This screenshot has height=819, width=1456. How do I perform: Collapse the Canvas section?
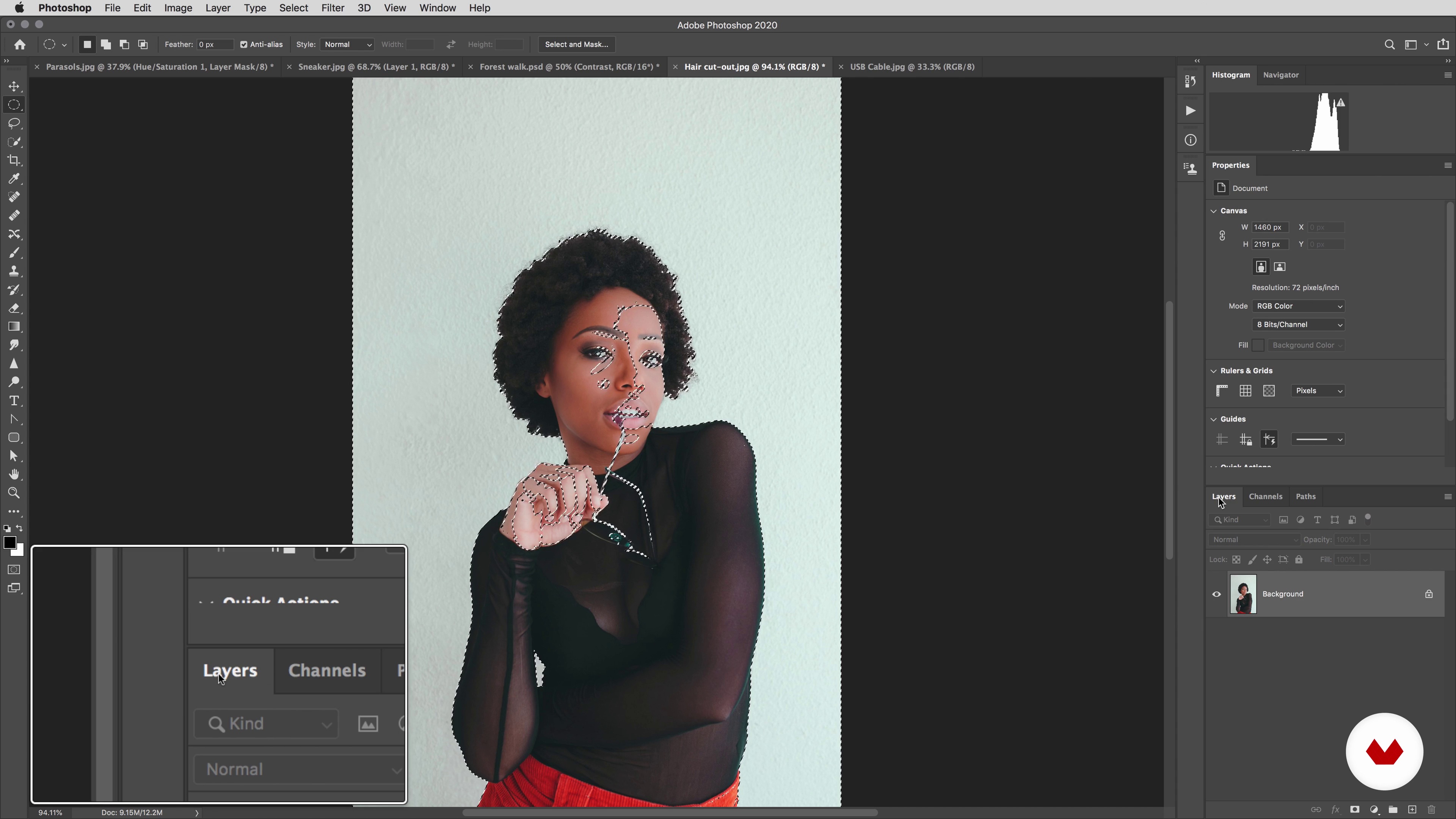(x=1213, y=211)
